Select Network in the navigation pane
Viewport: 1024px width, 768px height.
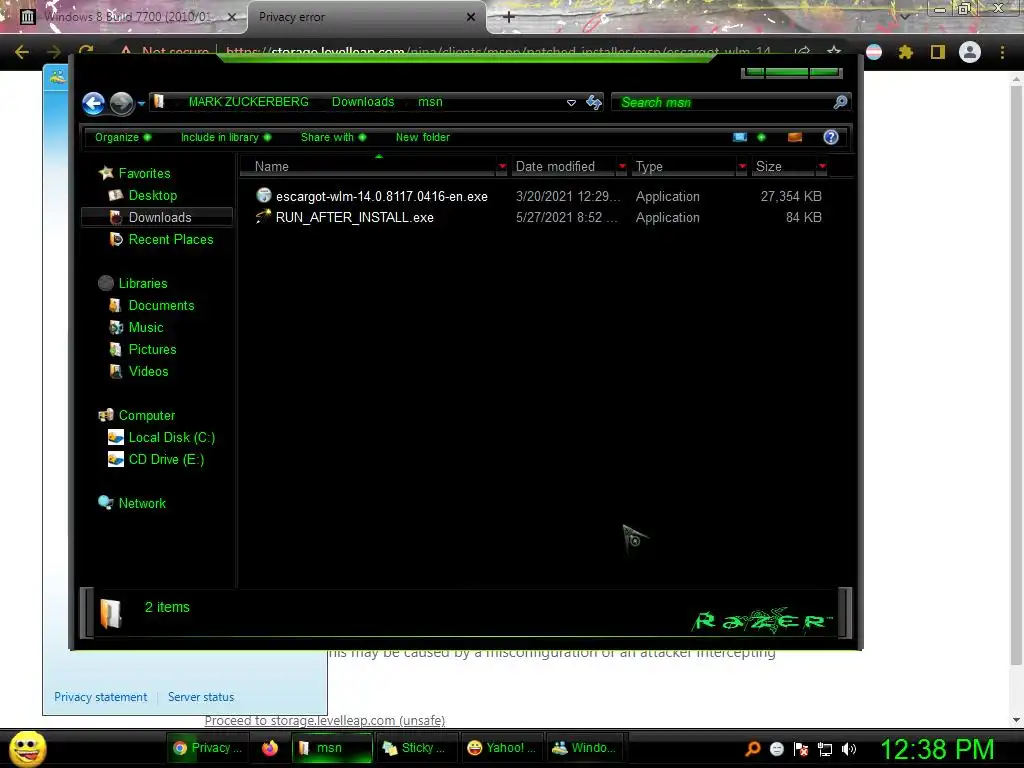(142, 504)
